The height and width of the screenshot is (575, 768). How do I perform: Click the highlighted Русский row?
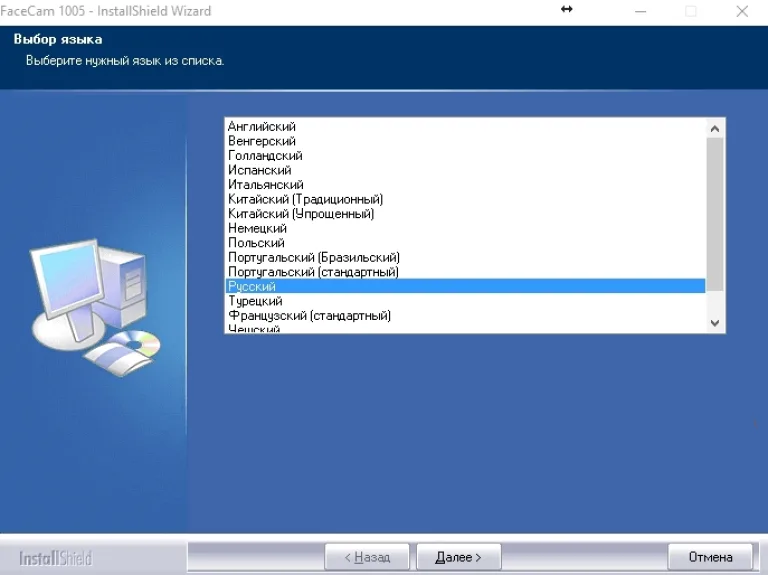point(465,286)
